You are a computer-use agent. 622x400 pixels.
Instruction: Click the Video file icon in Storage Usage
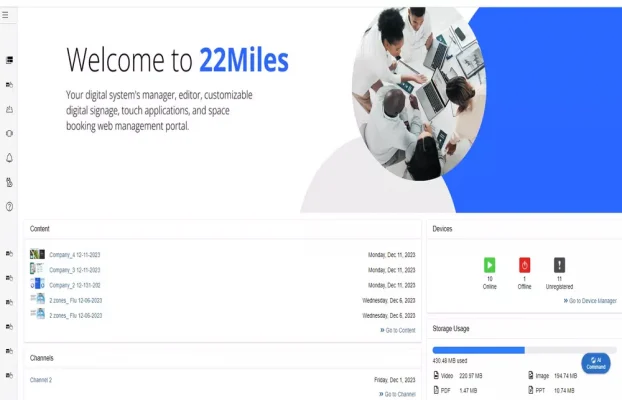point(436,375)
